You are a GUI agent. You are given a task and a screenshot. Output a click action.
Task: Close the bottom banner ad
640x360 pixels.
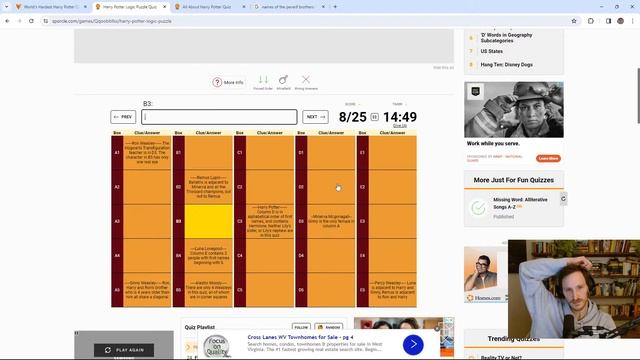click(x=437, y=329)
